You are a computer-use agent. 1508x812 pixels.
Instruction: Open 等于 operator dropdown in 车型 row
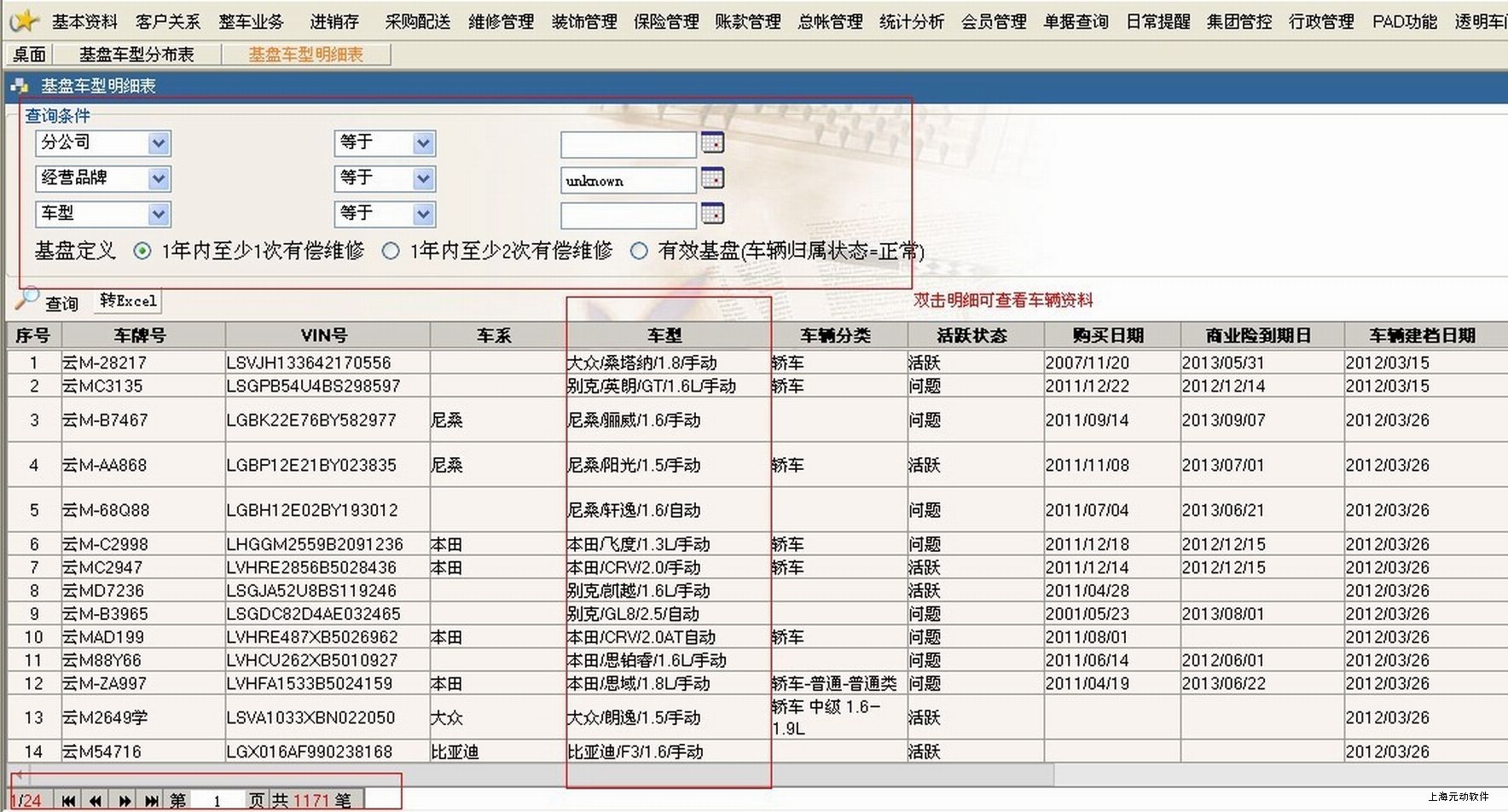point(423,214)
